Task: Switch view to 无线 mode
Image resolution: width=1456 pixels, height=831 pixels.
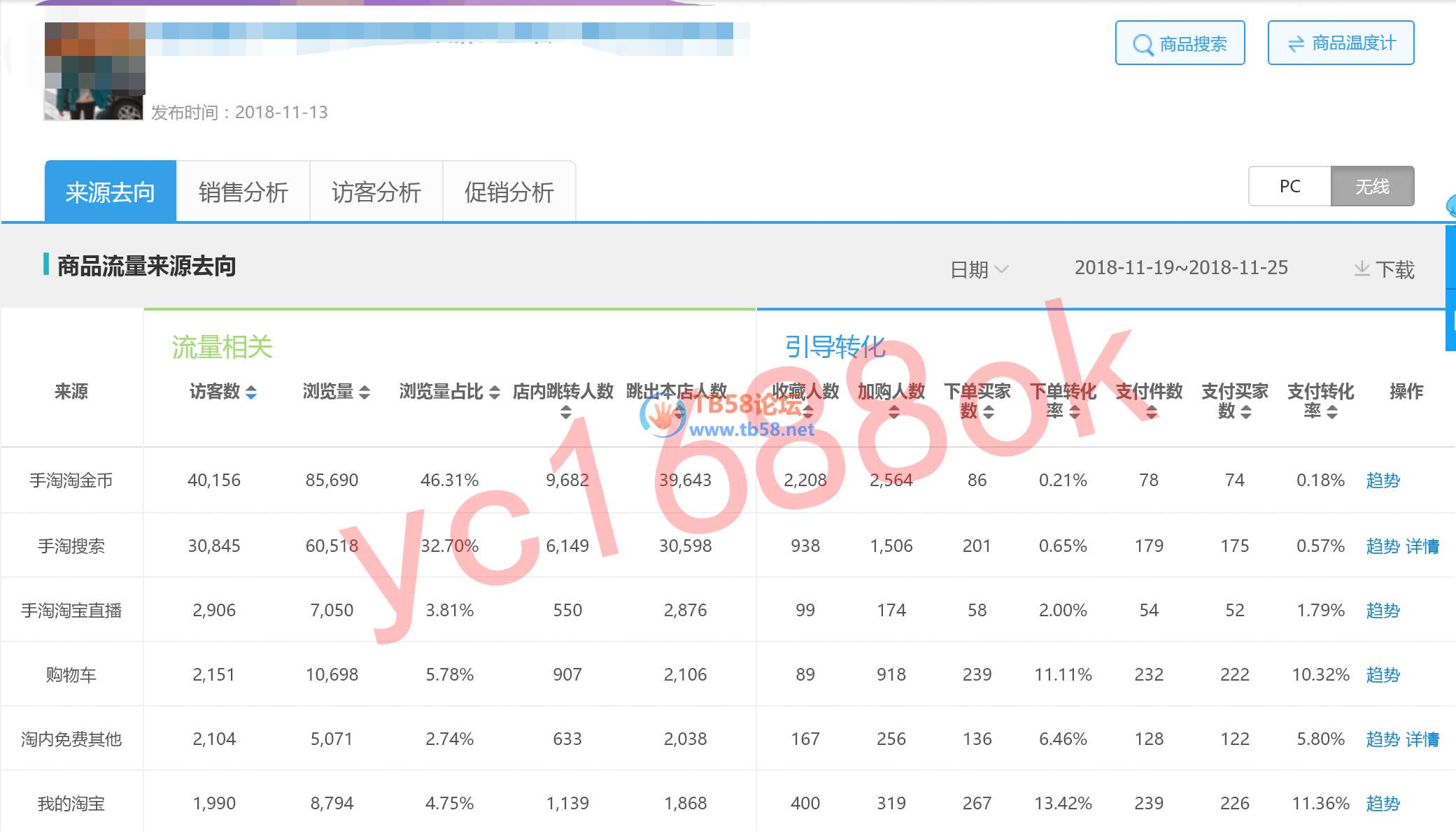Action: click(x=1372, y=186)
